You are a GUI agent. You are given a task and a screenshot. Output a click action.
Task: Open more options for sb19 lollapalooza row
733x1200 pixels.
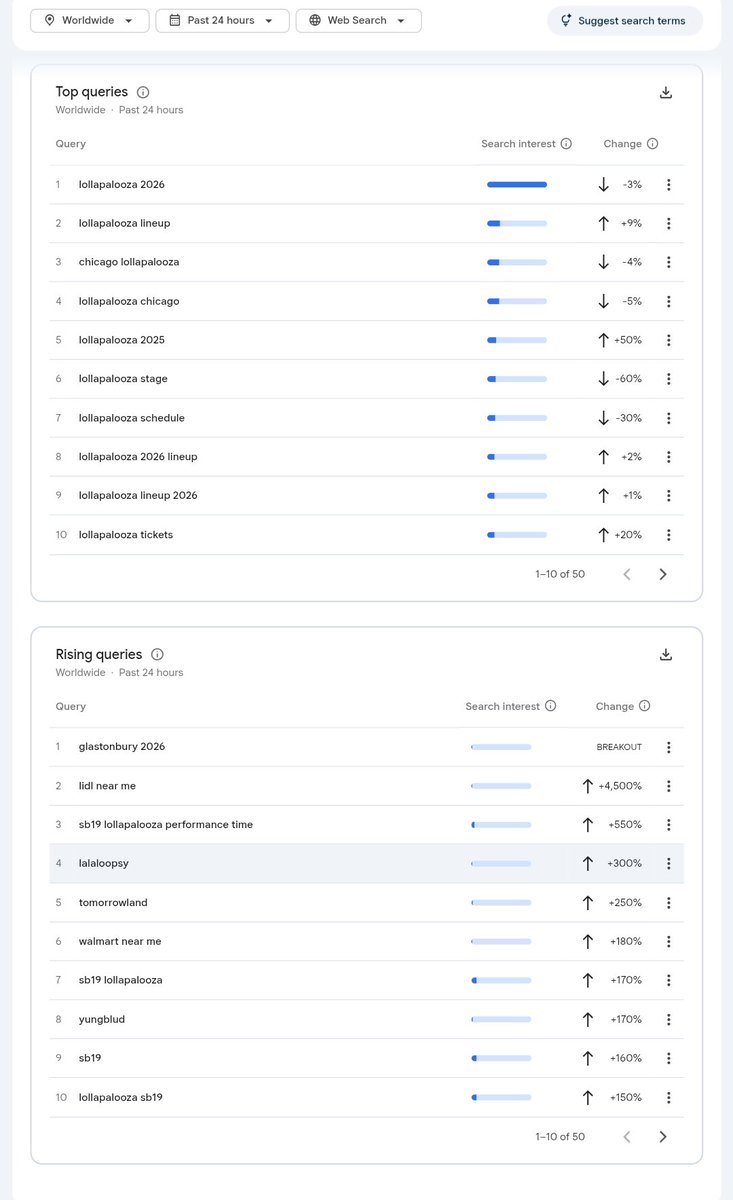click(668, 980)
